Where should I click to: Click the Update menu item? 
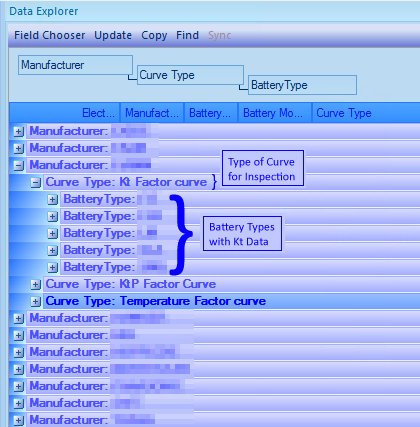(113, 35)
